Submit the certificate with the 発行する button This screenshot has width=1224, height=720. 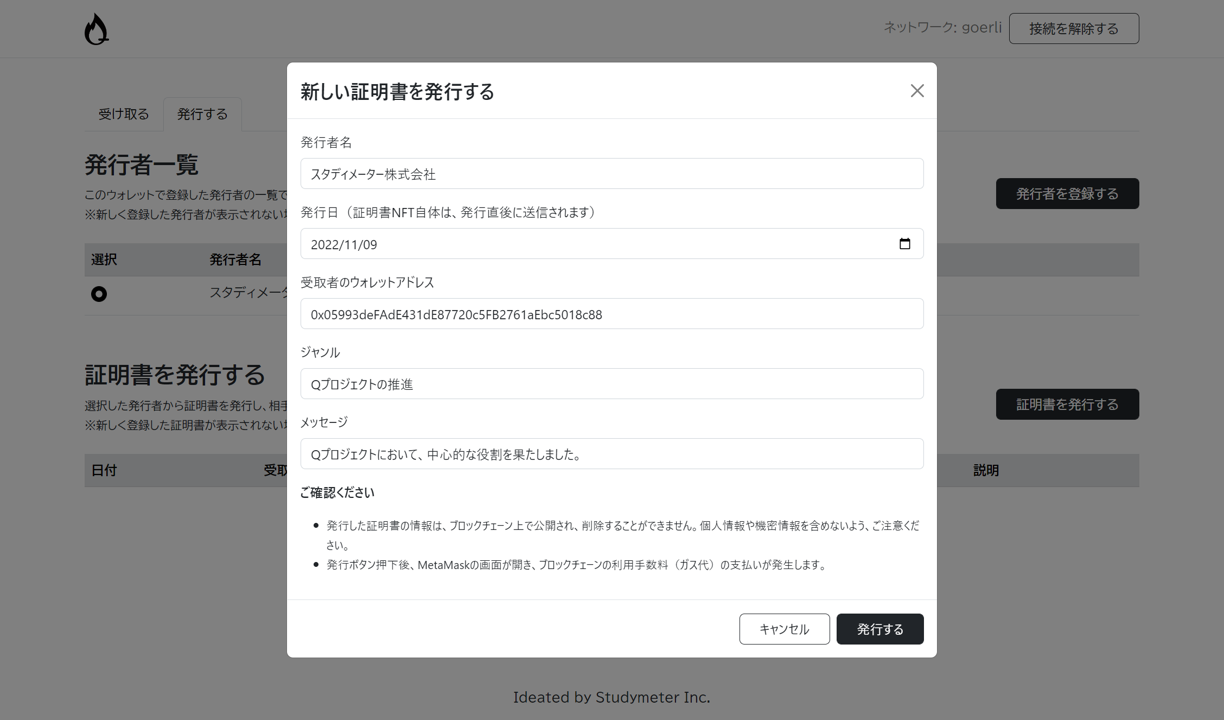click(x=879, y=629)
